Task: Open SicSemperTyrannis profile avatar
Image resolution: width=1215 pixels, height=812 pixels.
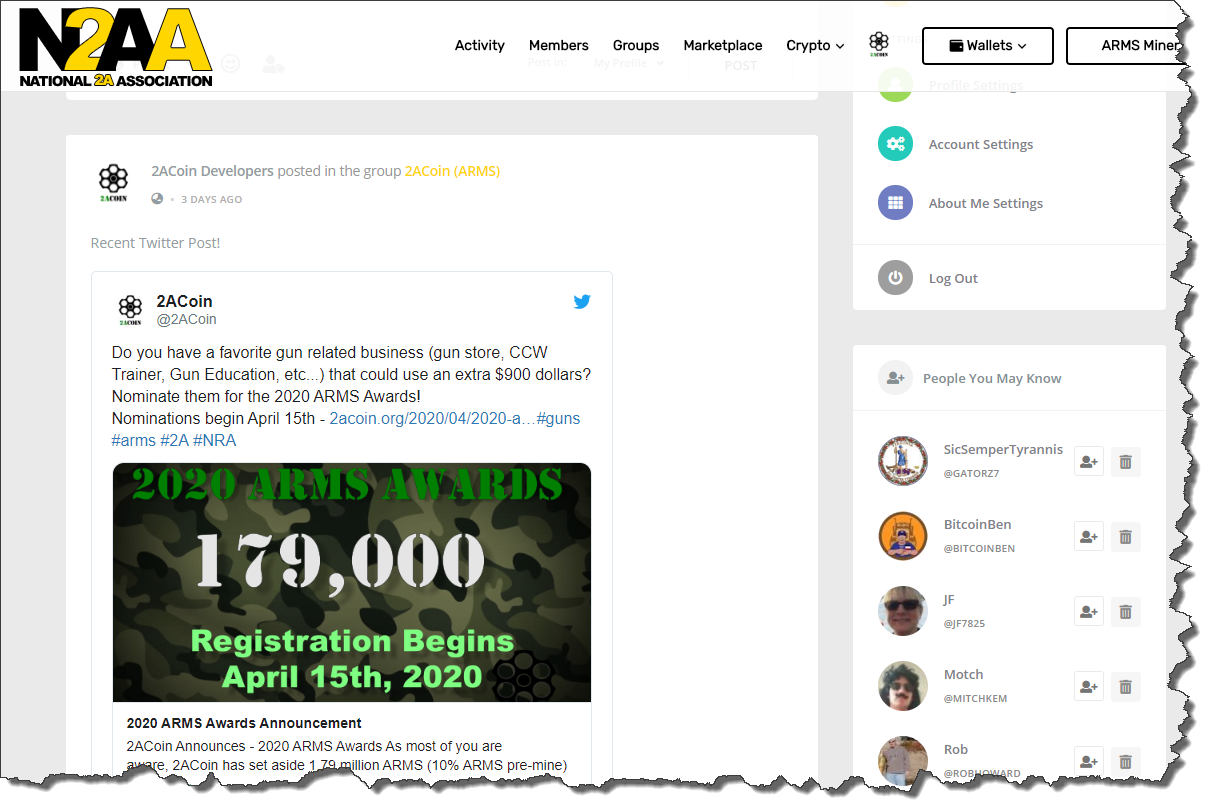Action: click(x=903, y=461)
